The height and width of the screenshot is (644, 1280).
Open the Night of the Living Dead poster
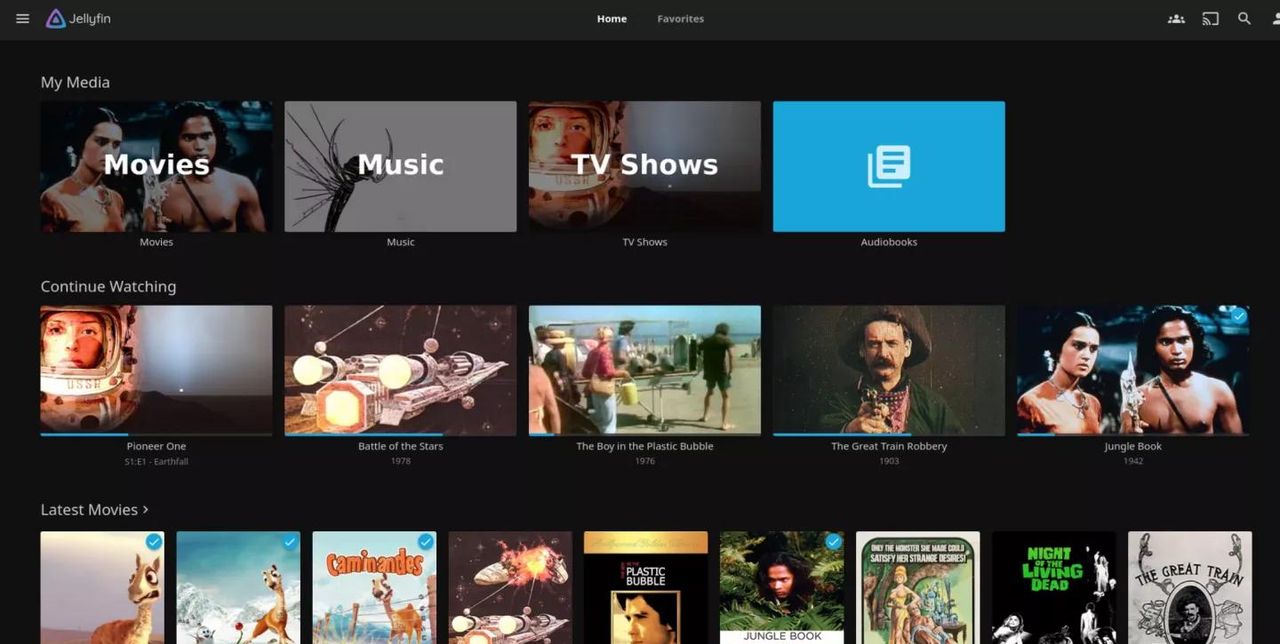1054,587
